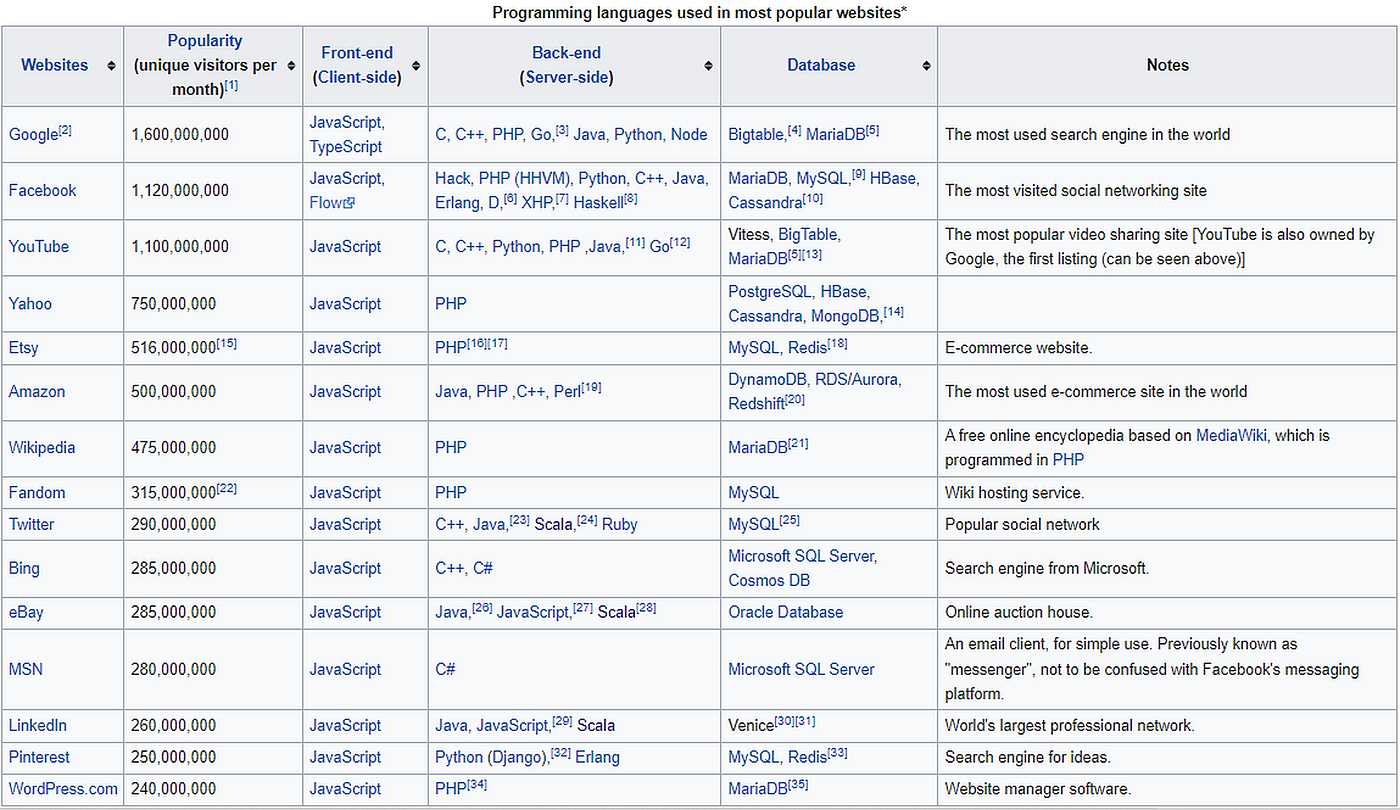Open external Flow link in Facebook row
The image size is (1400, 810).
point(332,203)
